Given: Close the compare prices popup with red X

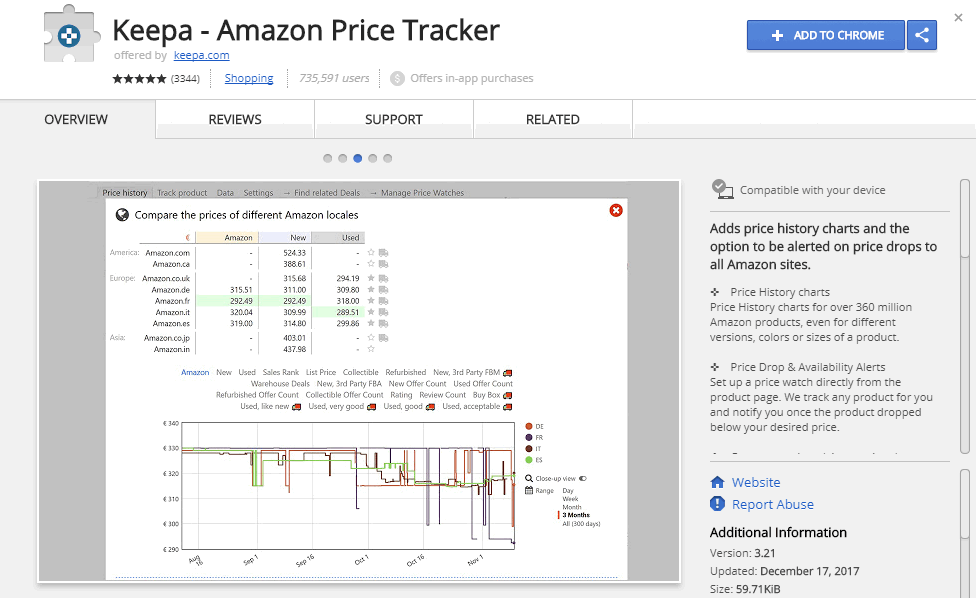Looking at the screenshot, I should [x=616, y=210].
